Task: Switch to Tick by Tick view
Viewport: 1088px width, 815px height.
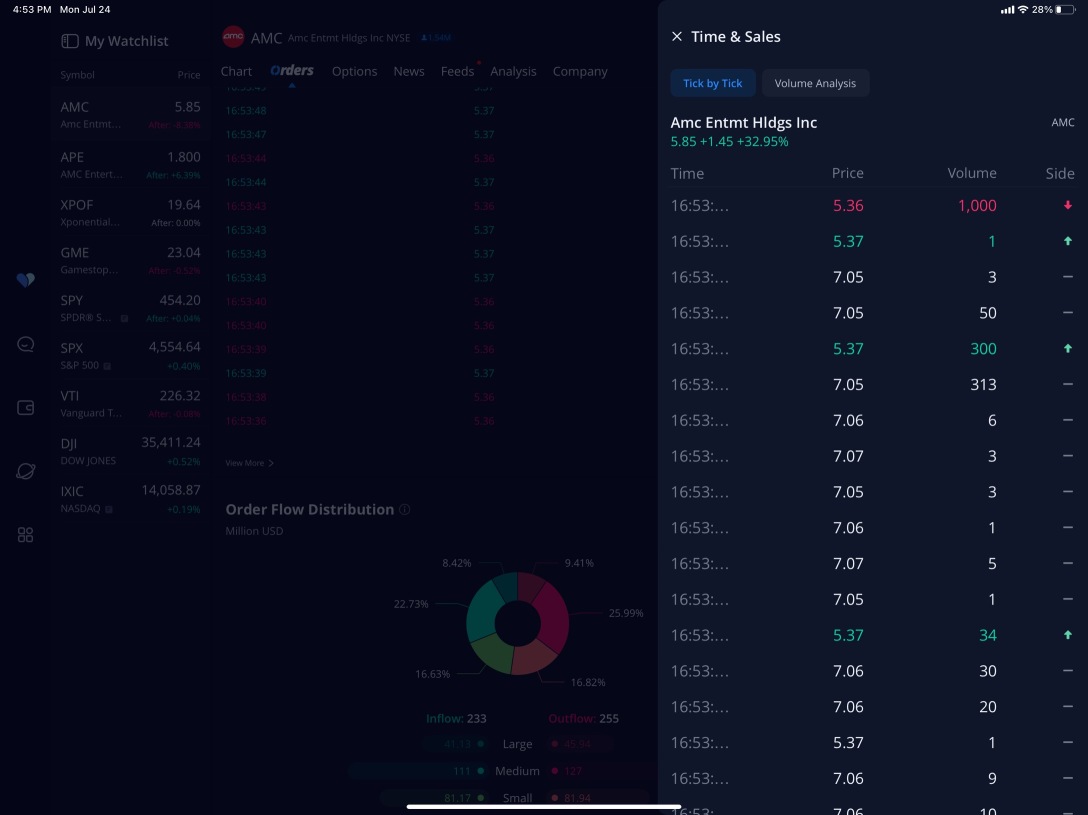Action: coord(712,84)
